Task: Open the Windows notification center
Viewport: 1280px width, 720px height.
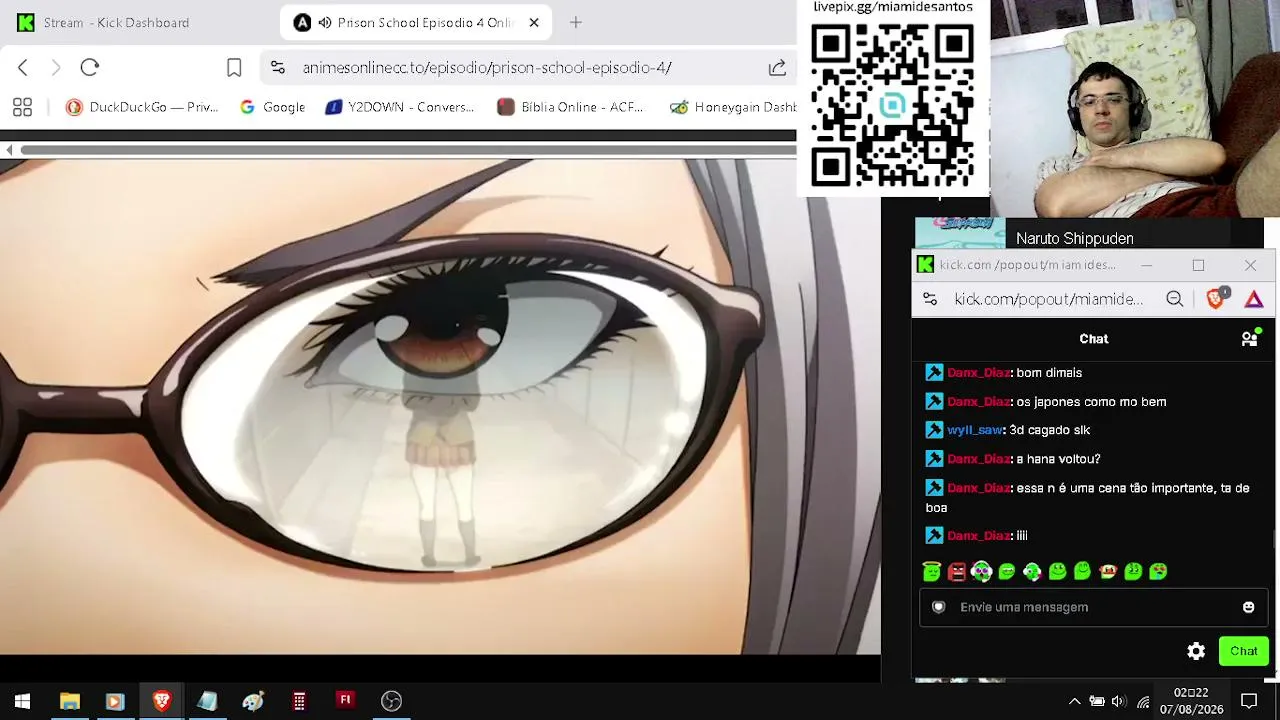Action: [1249, 701]
